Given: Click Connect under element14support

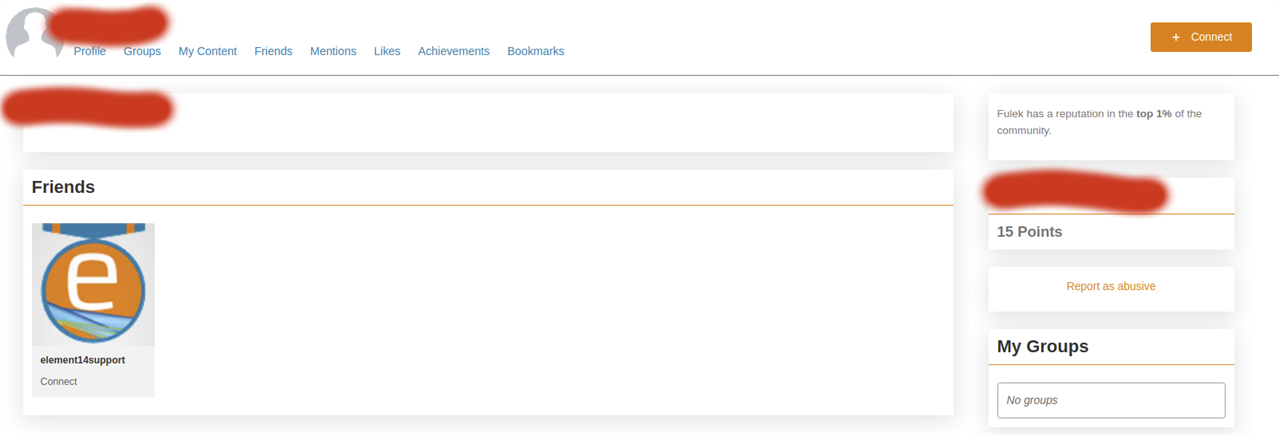Looking at the screenshot, I should pyautogui.click(x=59, y=382).
